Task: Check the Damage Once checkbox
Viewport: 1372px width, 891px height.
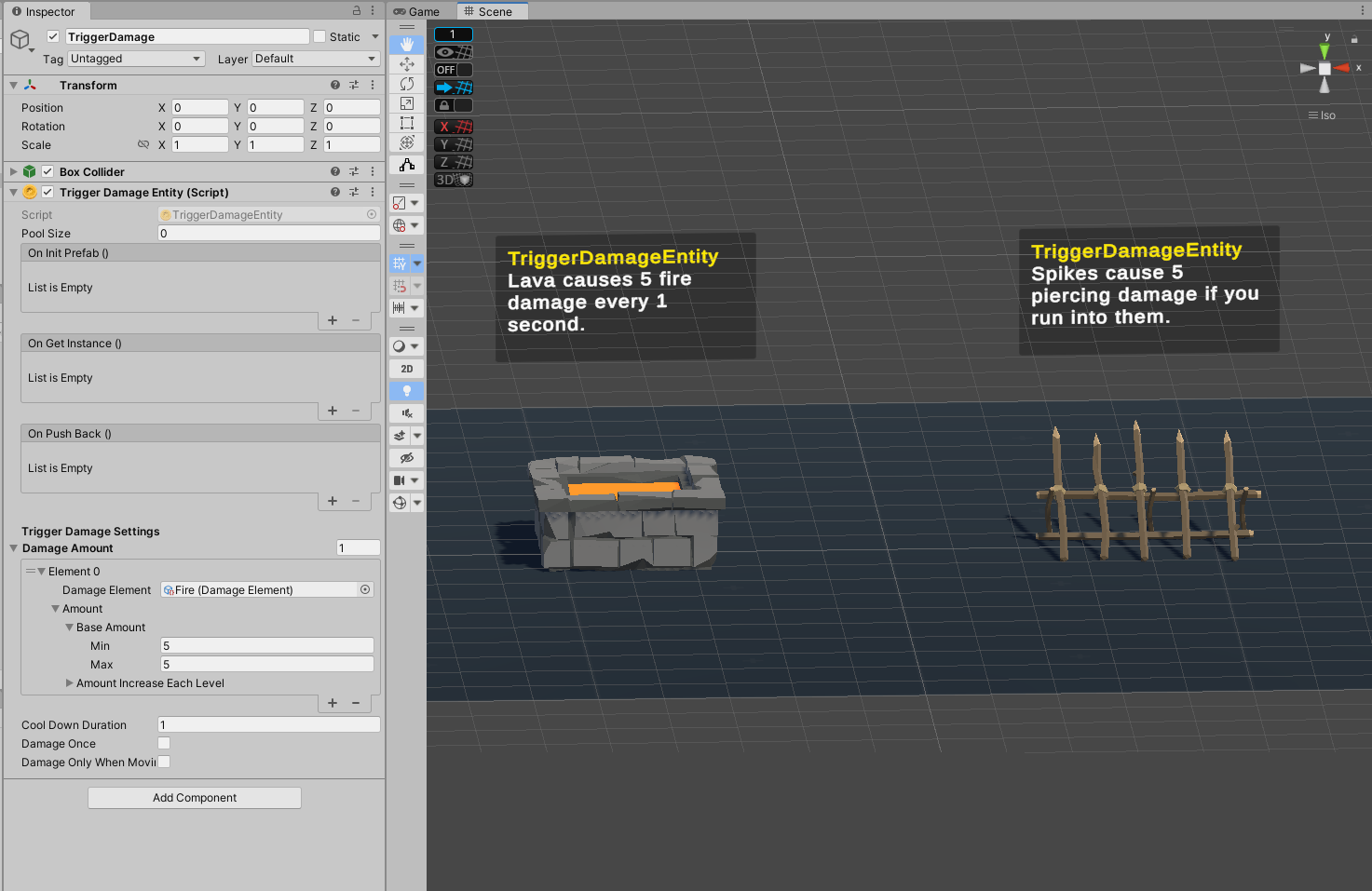Action: pos(164,743)
